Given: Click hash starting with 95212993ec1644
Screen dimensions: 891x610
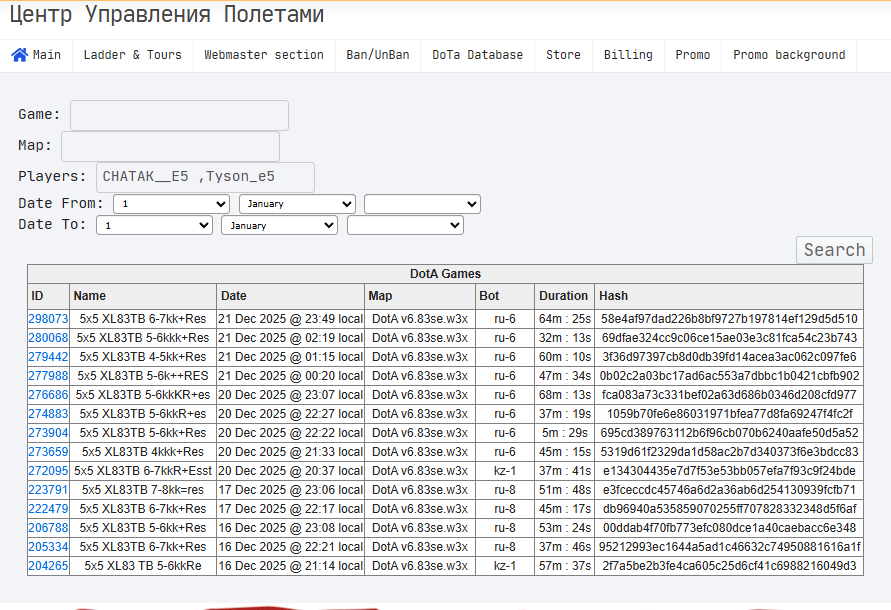Looking at the screenshot, I should click(729, 547).
